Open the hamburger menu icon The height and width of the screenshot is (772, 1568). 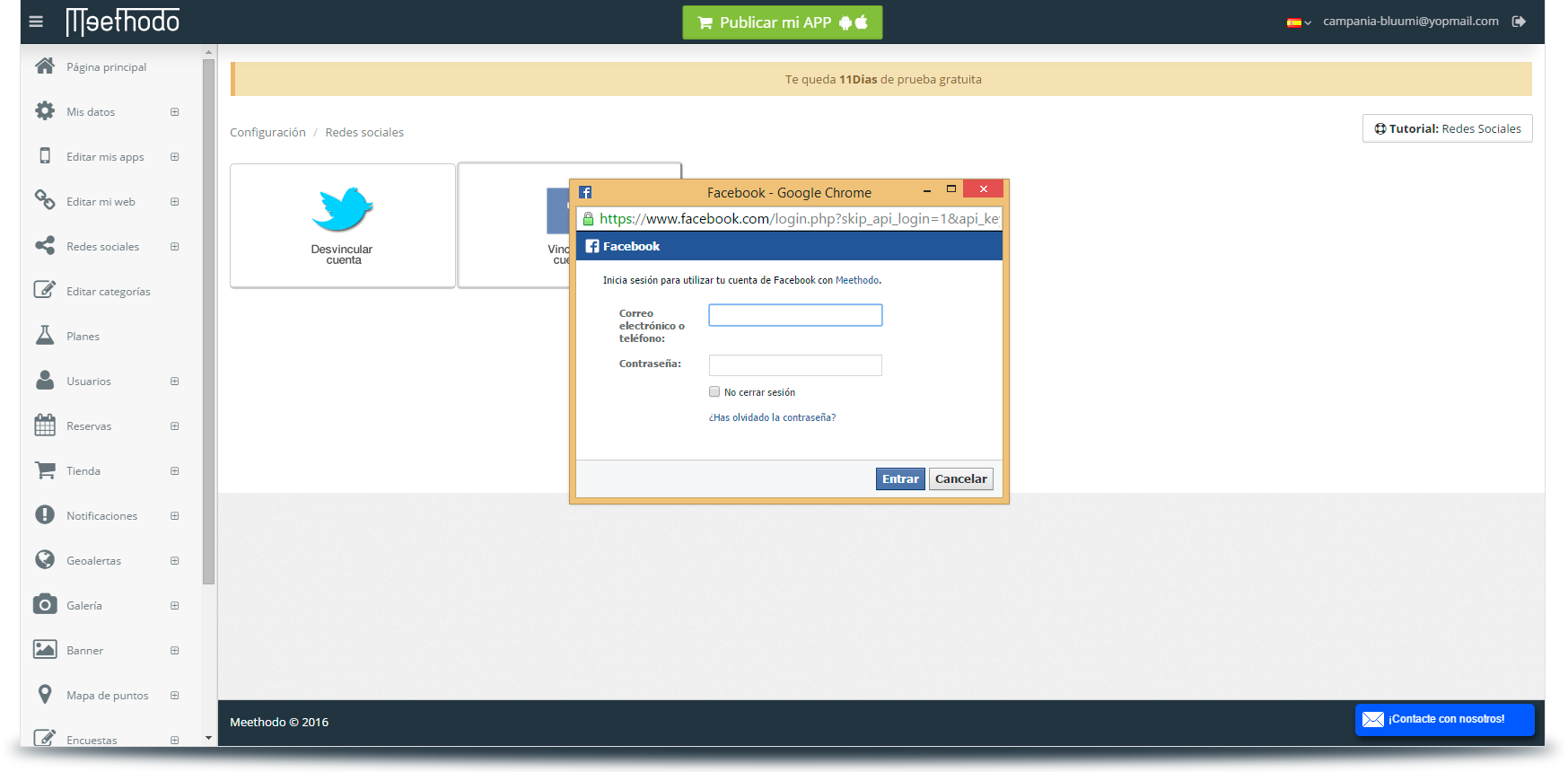coord(36,22)
